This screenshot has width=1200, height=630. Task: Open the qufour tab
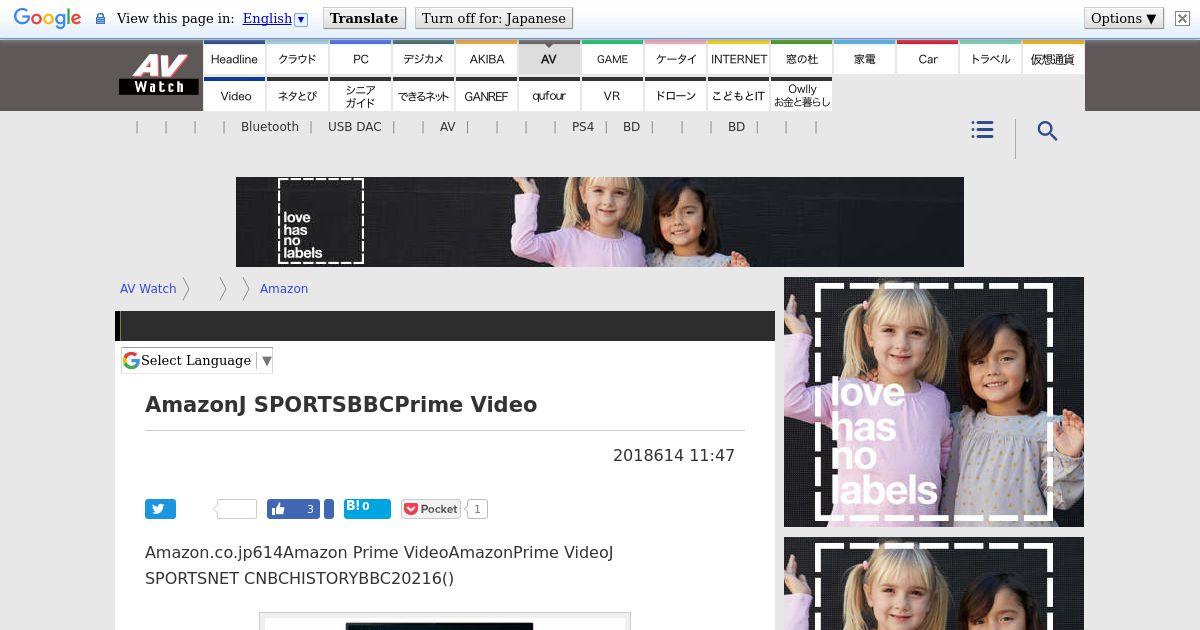(549, 95)
